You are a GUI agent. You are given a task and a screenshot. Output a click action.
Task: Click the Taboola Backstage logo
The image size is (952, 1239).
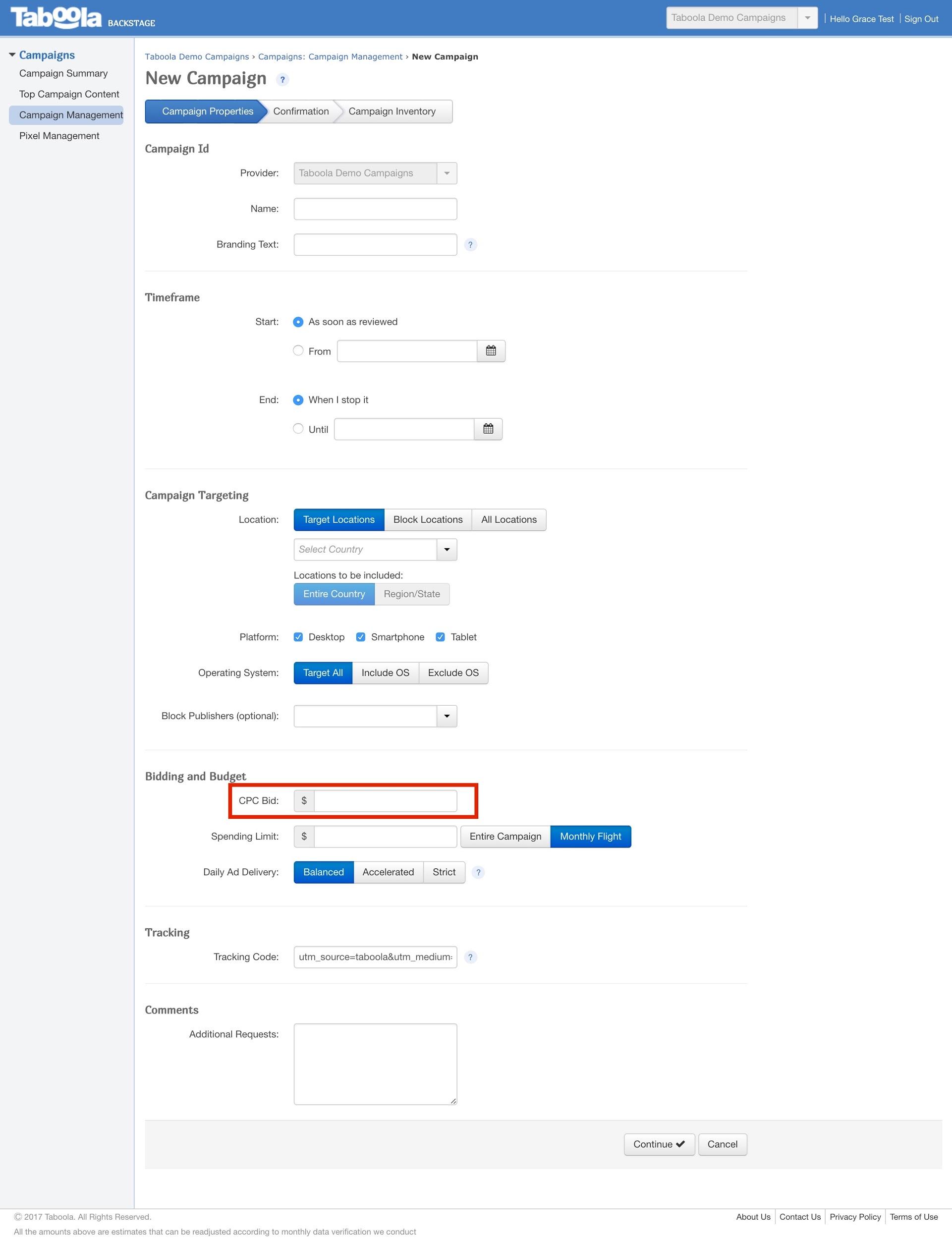click(82, 17)
